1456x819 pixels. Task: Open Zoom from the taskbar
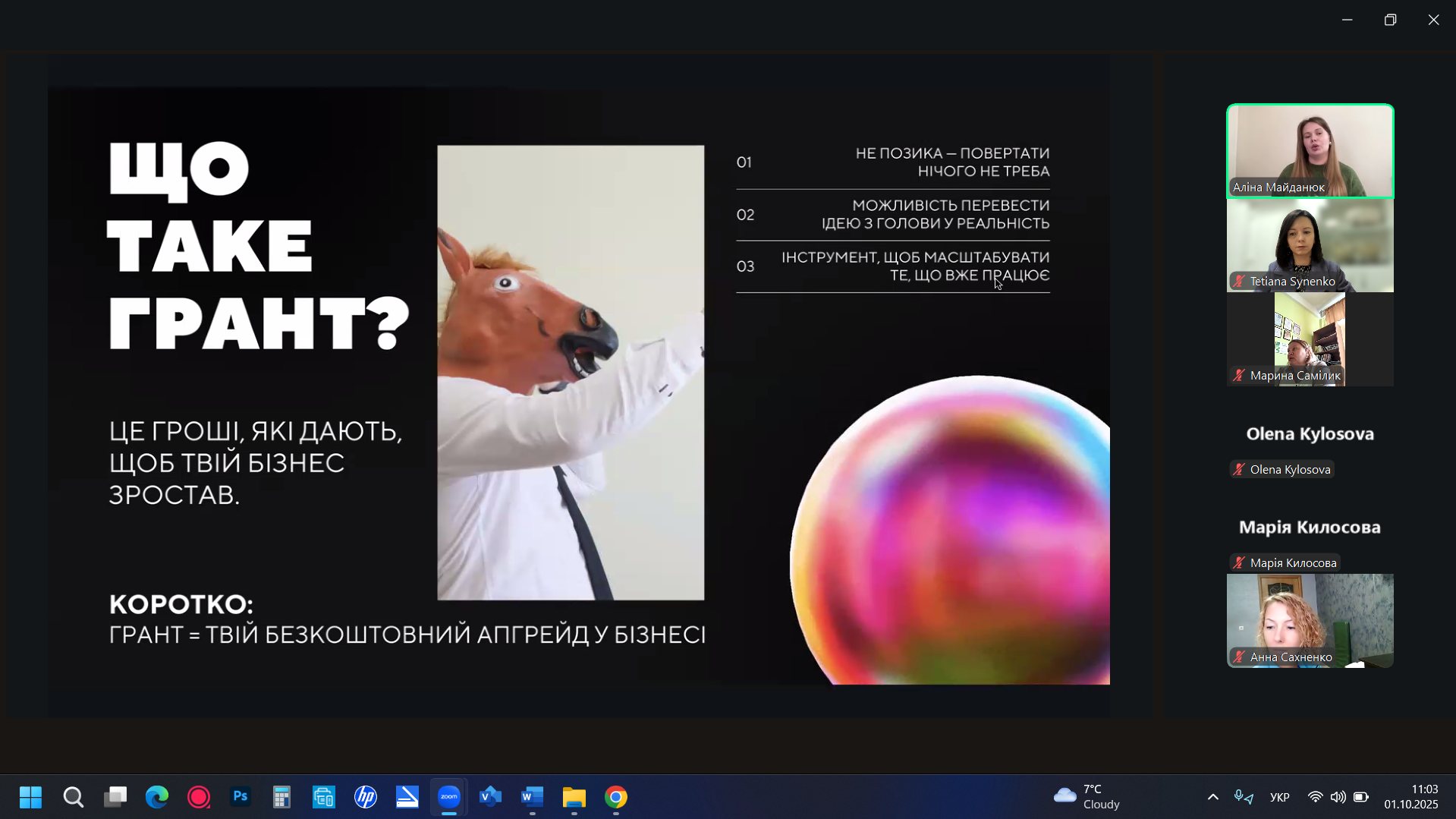pos(449,797)
